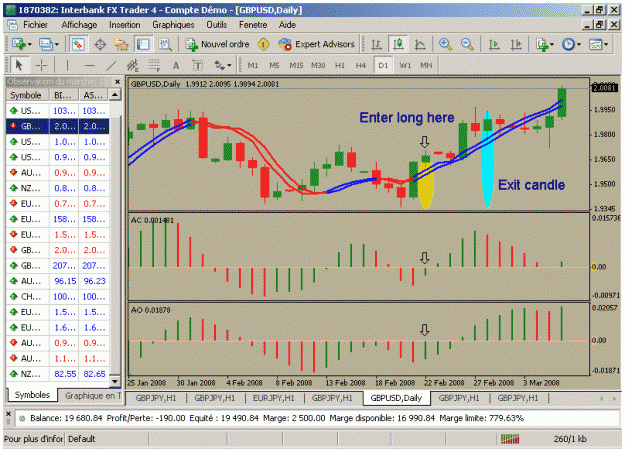
Task: Click the yellow diamond MetaEditor icon
Action: [263, 44]
